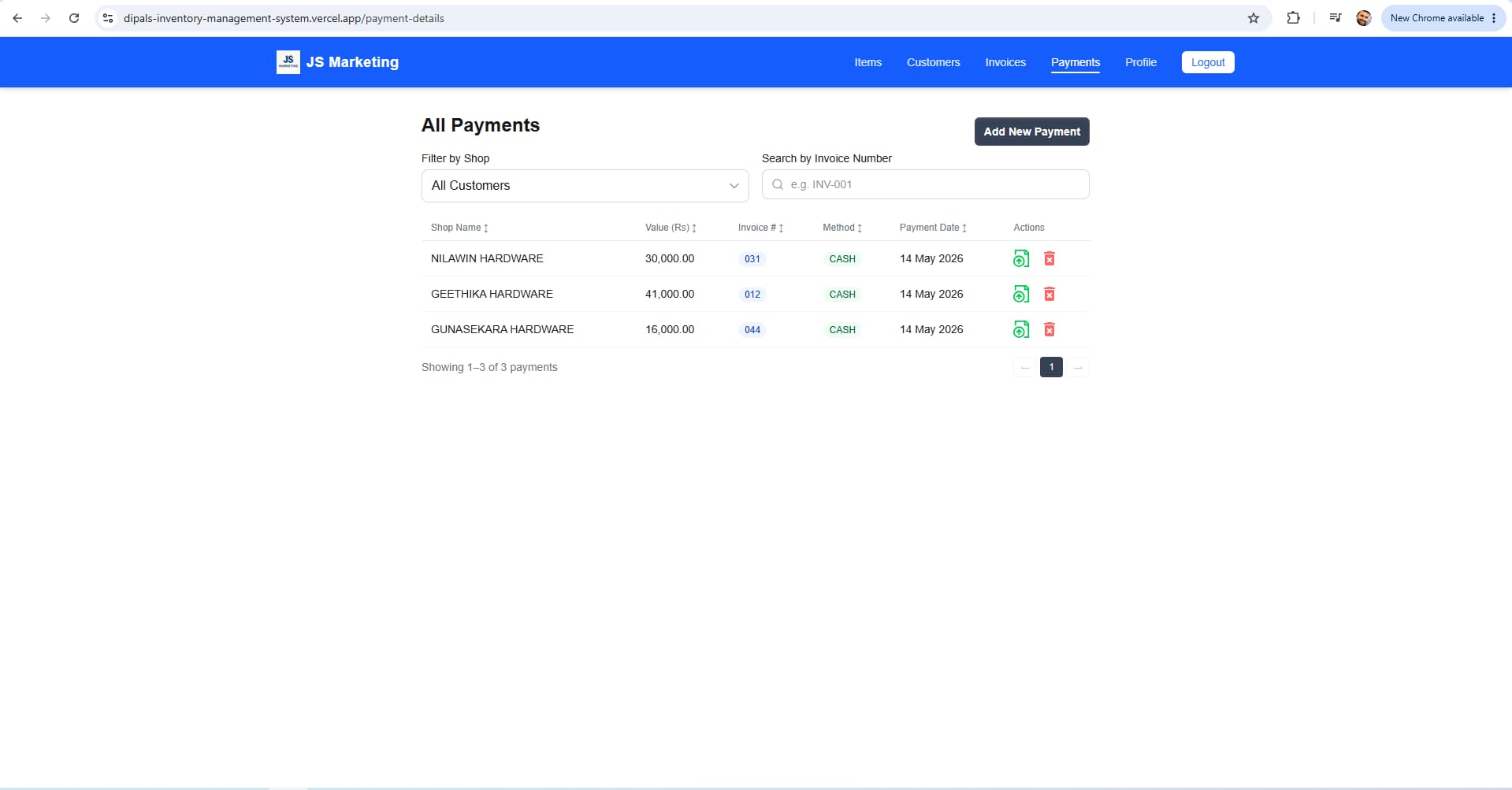
Task: Click the Showing 1–3 of 3 payments text
Action: [x=489, y=367]
